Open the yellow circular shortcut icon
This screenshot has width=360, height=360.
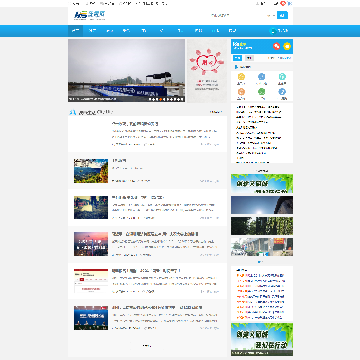[x=241, y=77]
